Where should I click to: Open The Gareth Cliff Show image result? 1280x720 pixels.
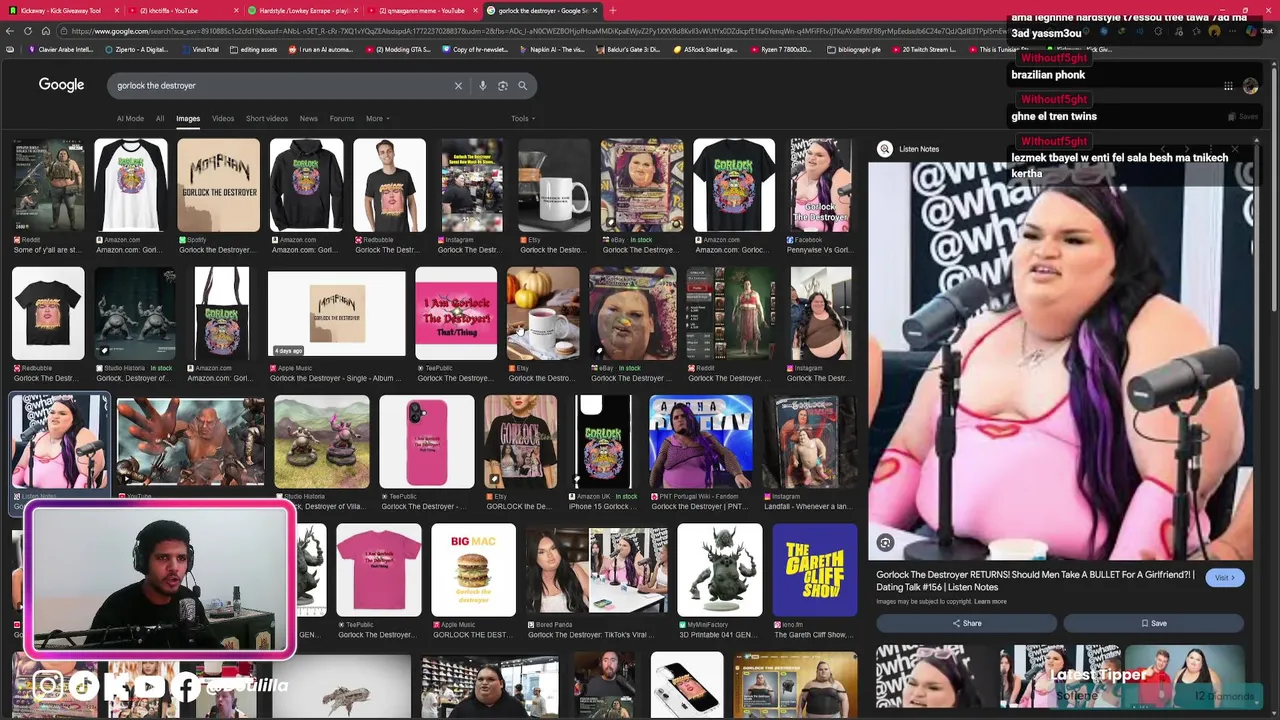(x=815, y=570)
